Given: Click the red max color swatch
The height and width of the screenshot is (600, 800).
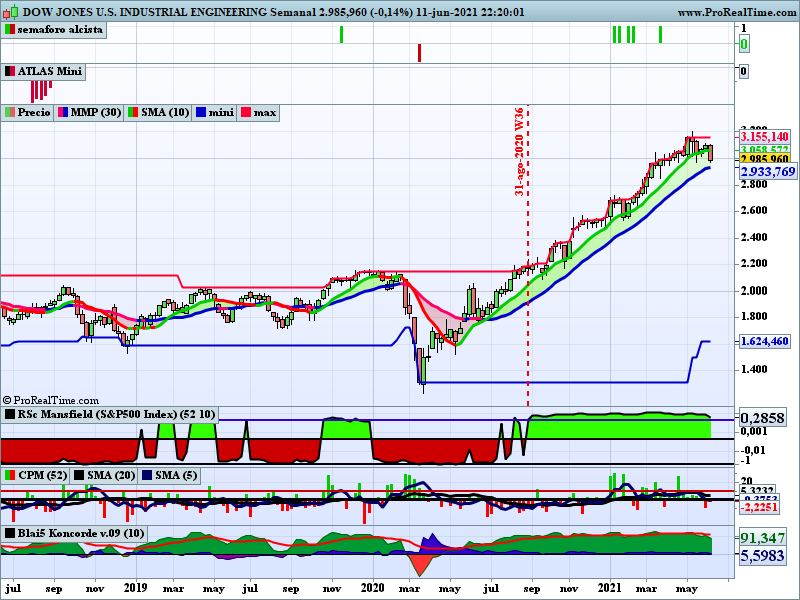Looking at the screenshot, I should (246, 113).
